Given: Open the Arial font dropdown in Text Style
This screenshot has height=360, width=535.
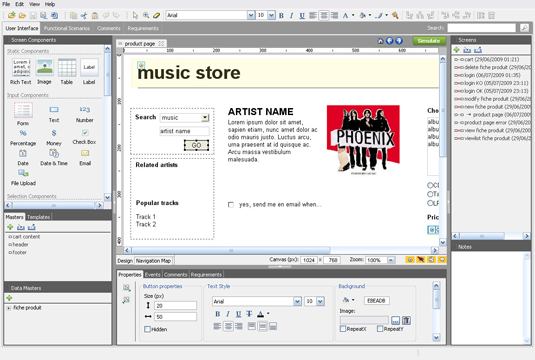Looking at the screenshot, I should pos(297,301).
